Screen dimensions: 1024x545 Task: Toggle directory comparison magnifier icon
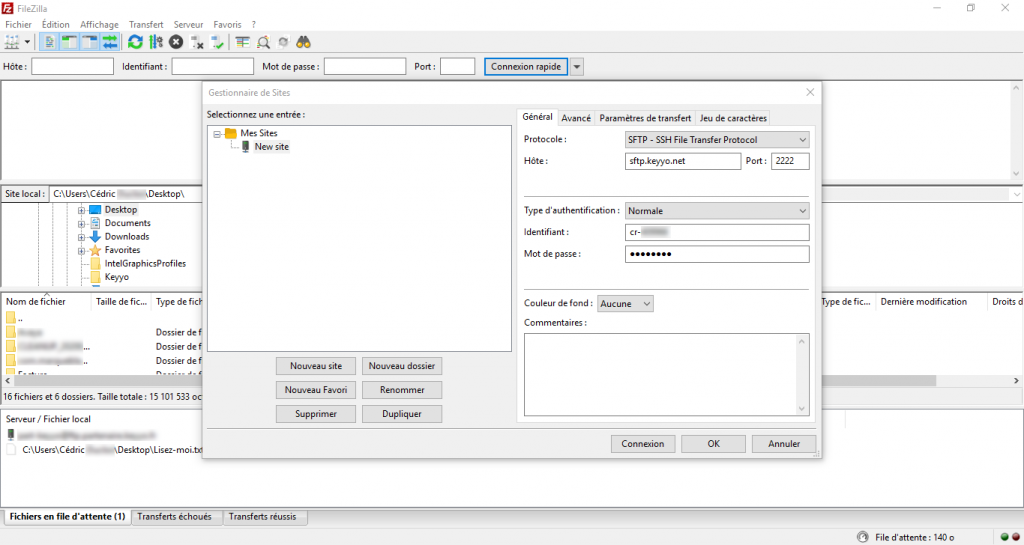pos(263,42)
